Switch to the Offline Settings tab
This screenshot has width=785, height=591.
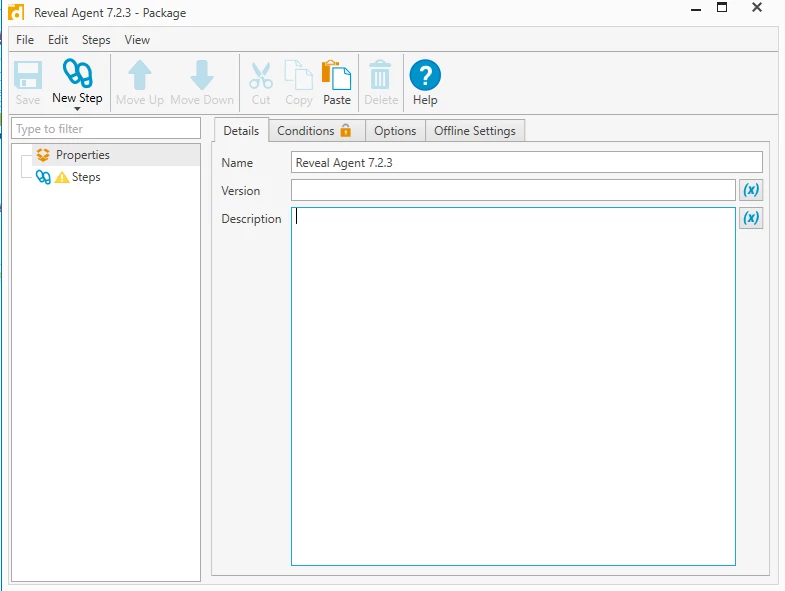[475, 131]
